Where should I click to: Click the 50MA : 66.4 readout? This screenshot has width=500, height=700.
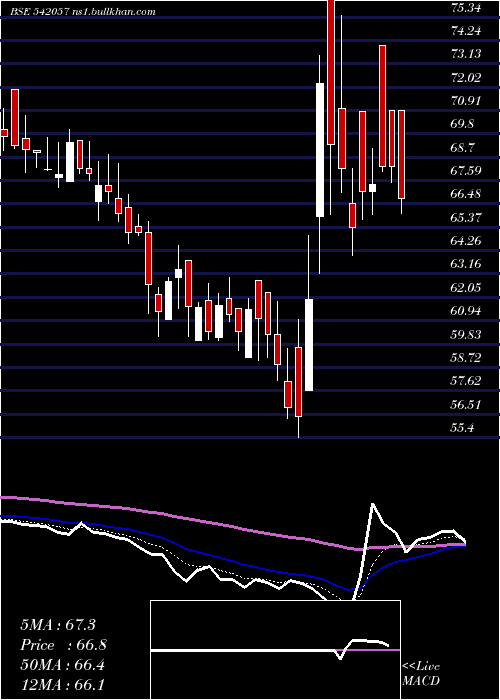tap(63, 665)
